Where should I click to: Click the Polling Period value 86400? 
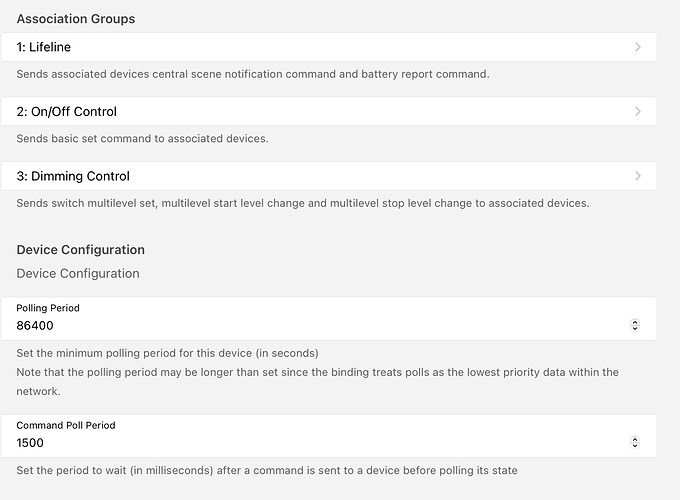click(38, 325)
